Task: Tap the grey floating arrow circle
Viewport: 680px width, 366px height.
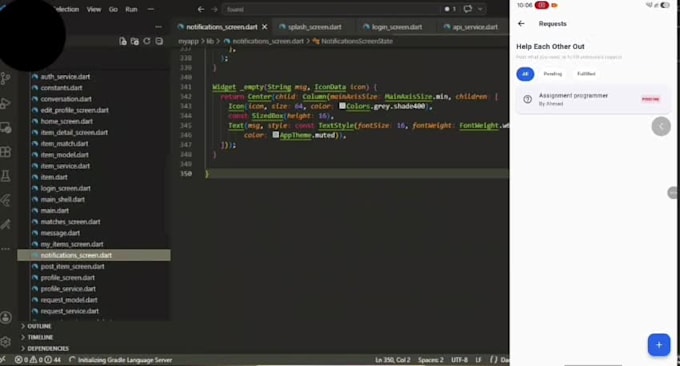Action: pyautogui.click(x=661, y=126)
